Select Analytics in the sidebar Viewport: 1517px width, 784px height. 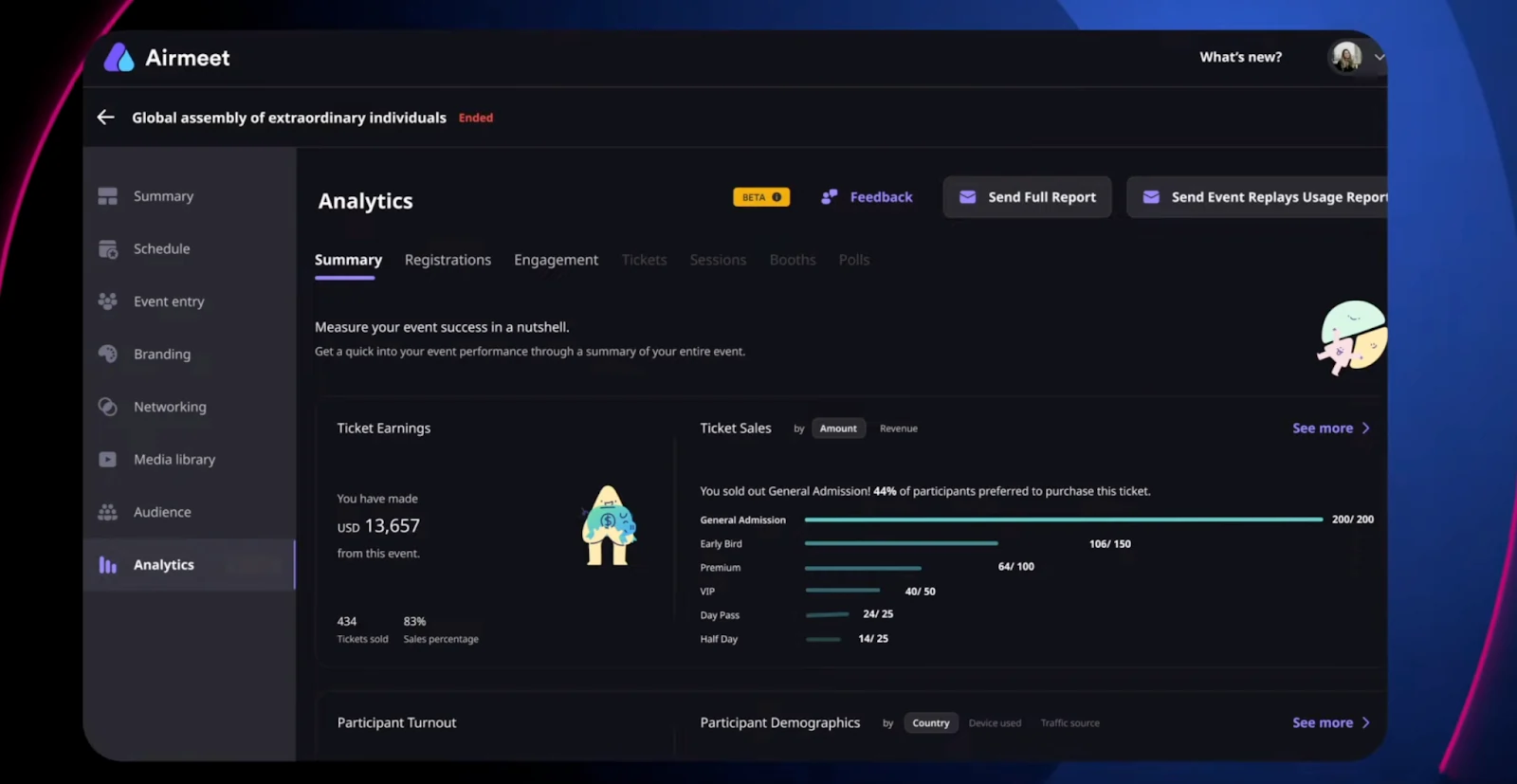tap(189, 565)
